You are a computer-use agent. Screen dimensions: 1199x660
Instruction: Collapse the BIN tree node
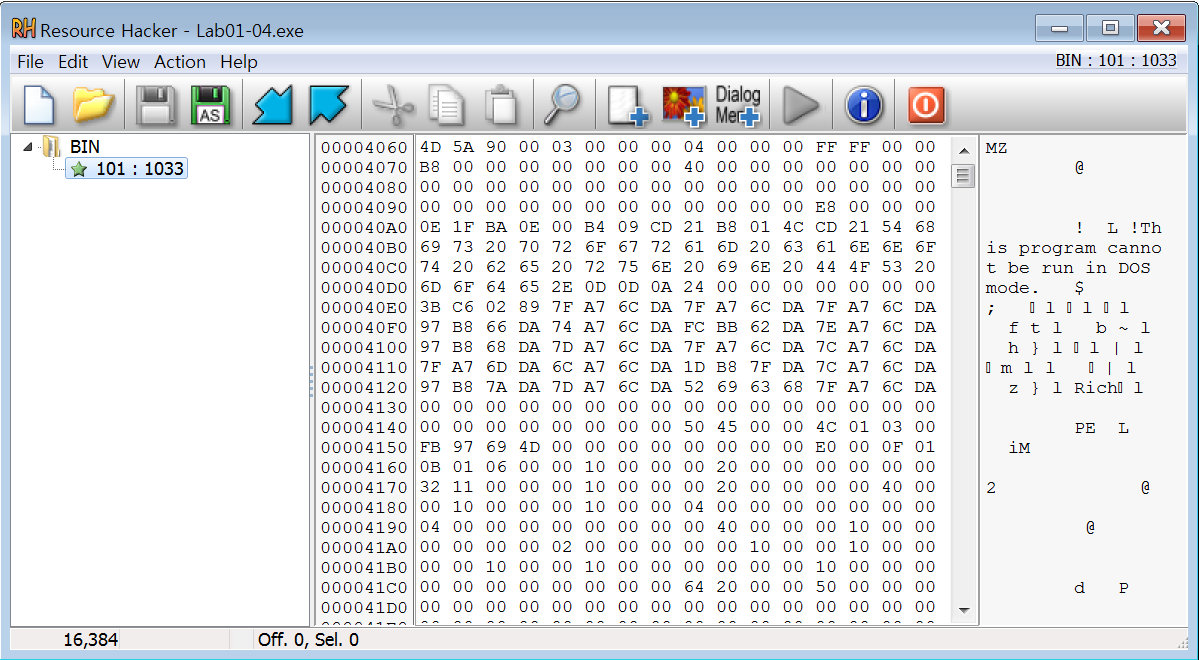point(28,146)
